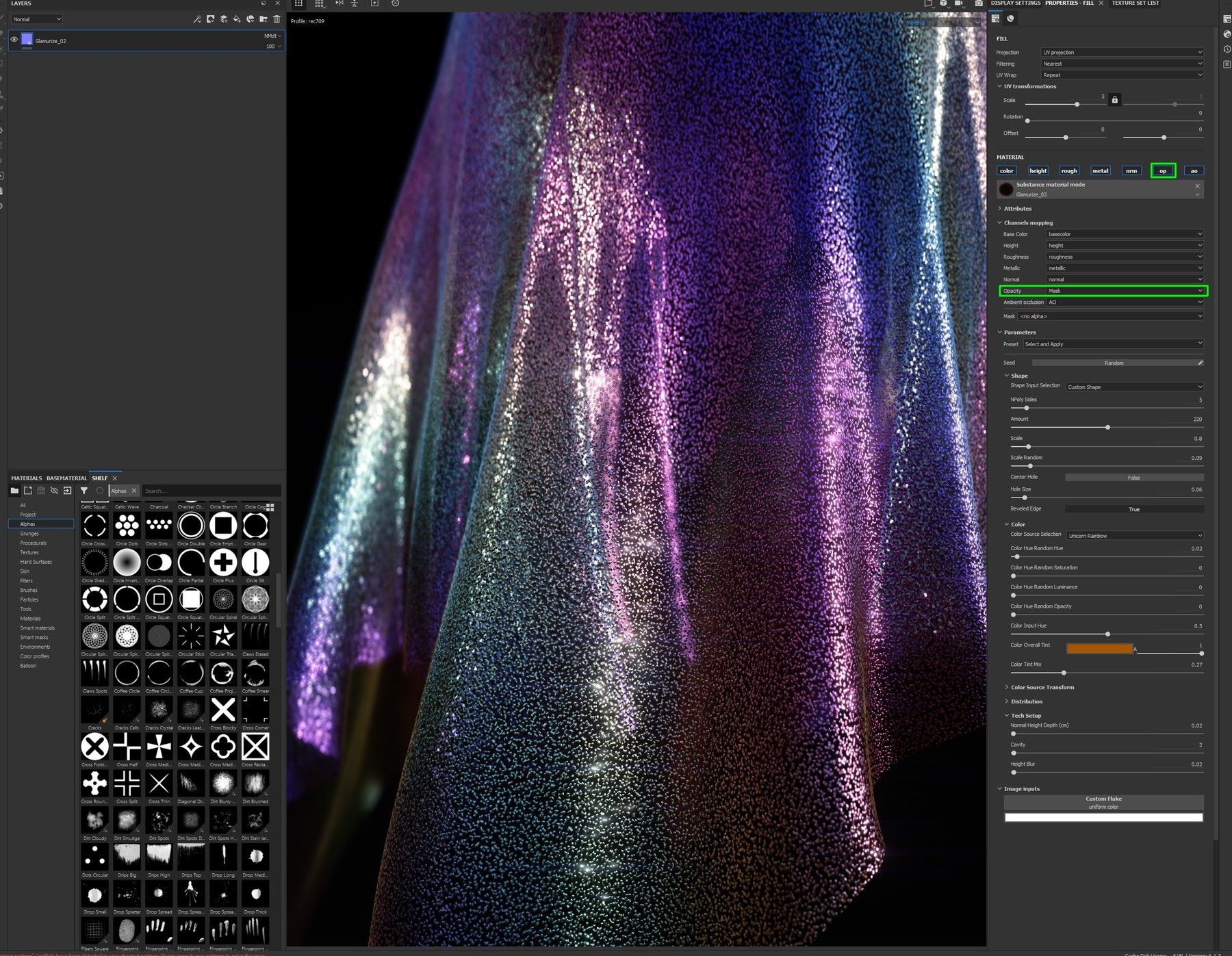
Task: Toggle the metal channel button
Action: click(1100, 170)
